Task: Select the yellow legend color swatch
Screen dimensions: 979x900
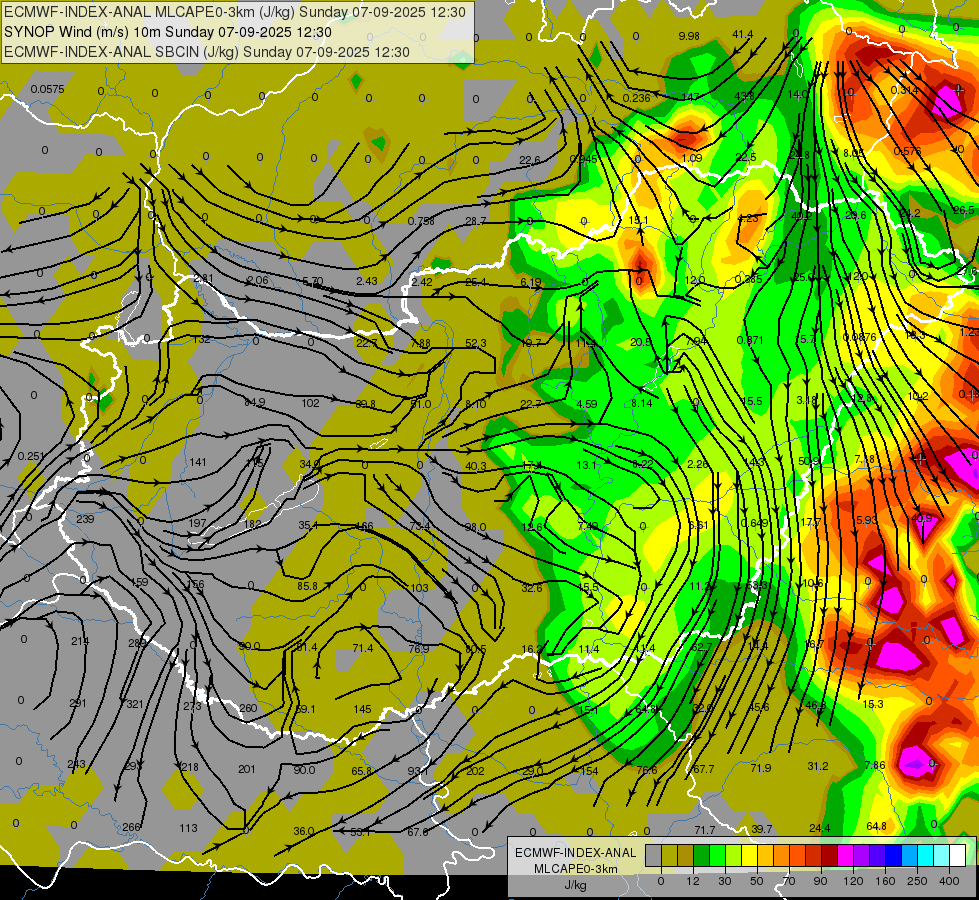Action: (x=750, y=856)
